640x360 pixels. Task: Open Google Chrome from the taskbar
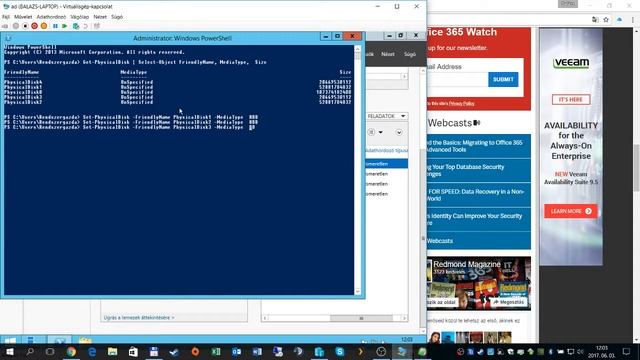(71, 351)
